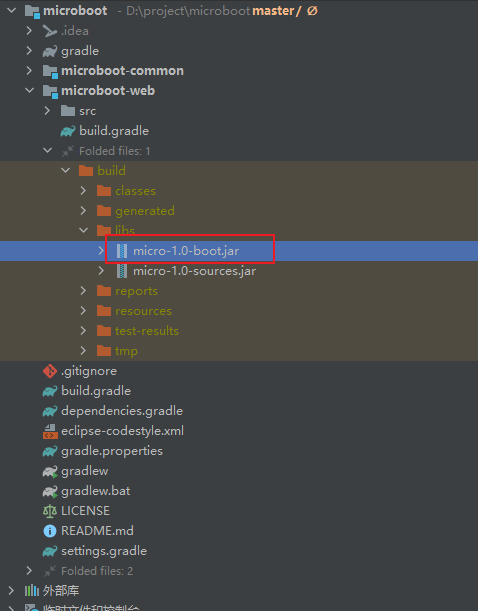Click the LICENSE scales icon

(50, 511)
